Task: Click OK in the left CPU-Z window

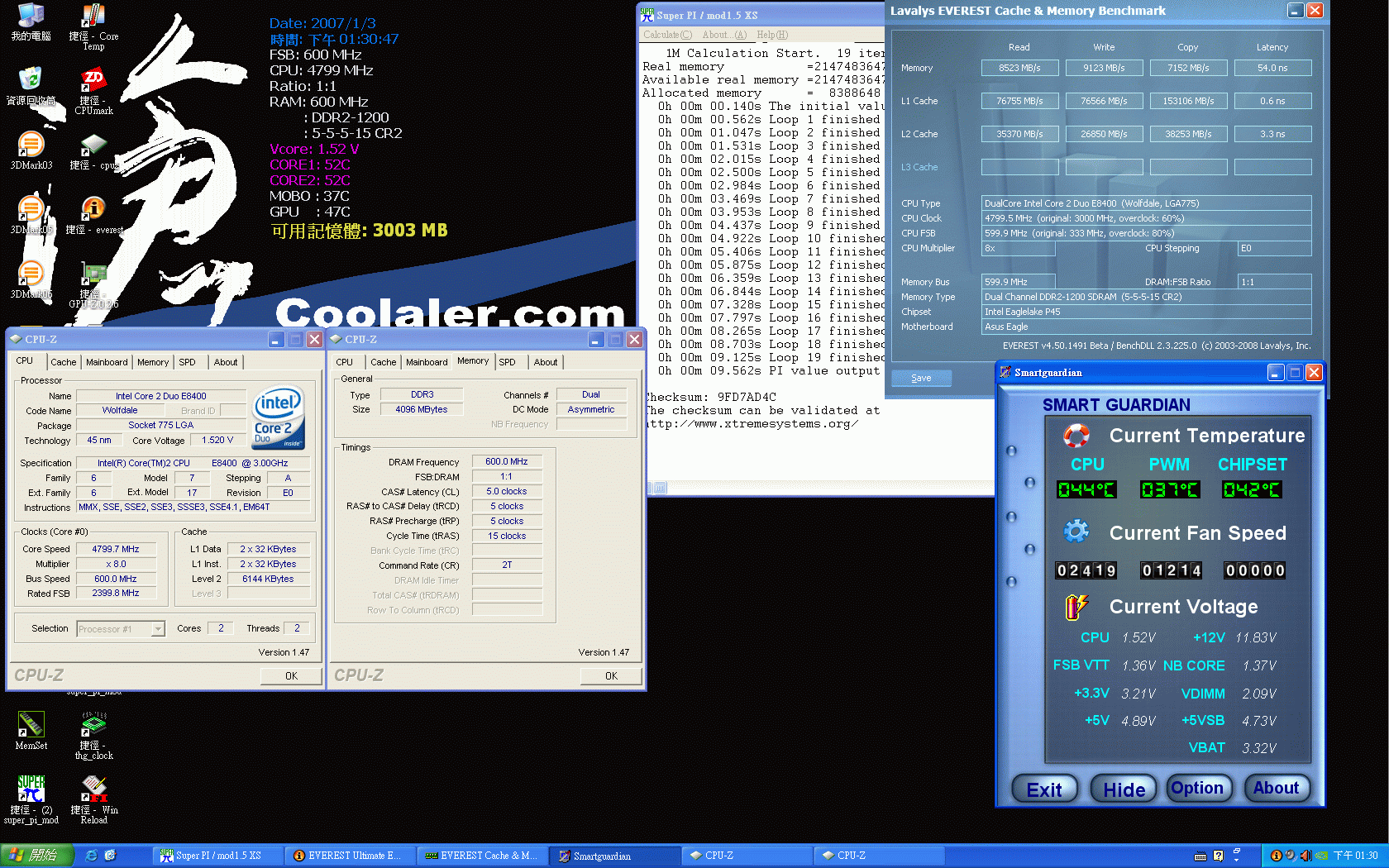Action: click(x=291, y=675)
